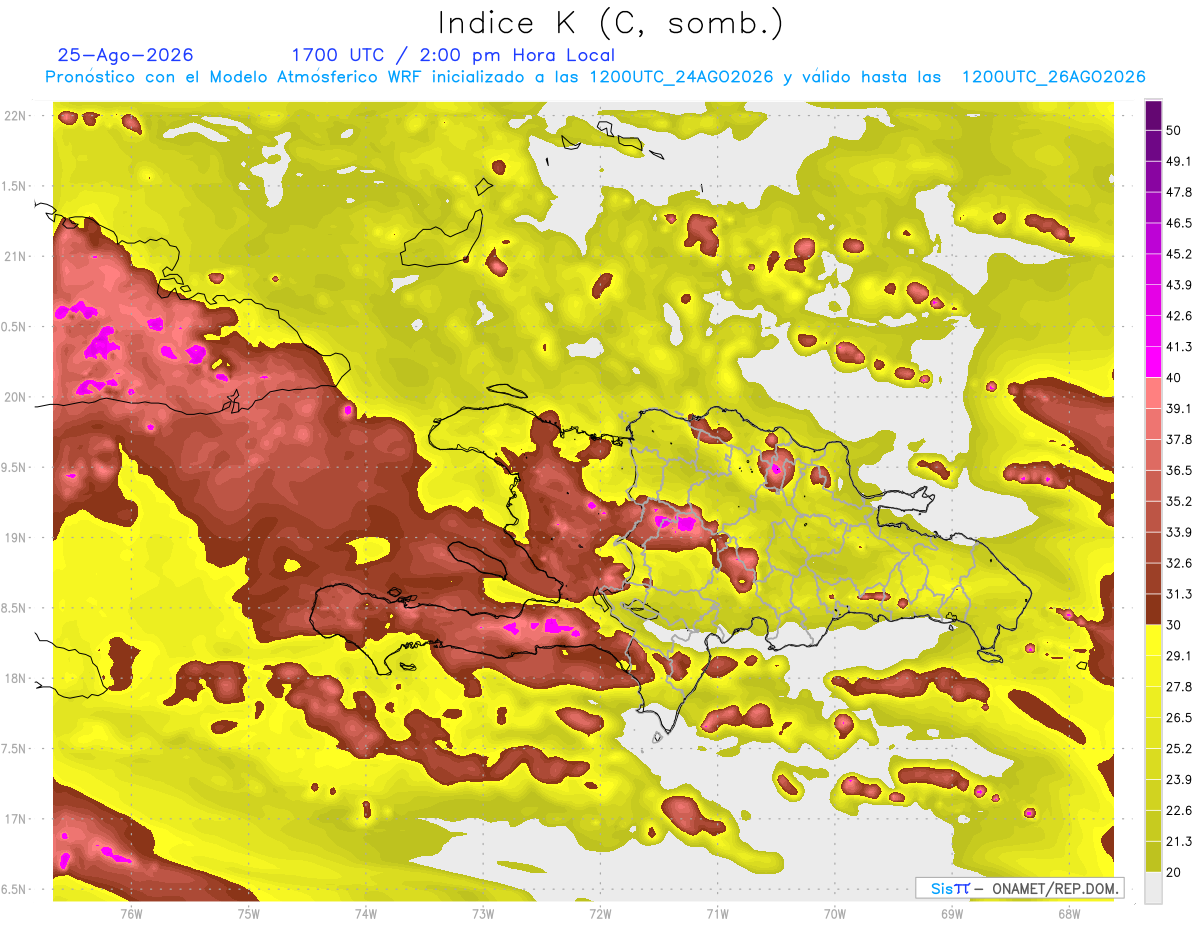Click the colorbar value "49.1"
The image size is (1200, 927).
(1179, 162)
